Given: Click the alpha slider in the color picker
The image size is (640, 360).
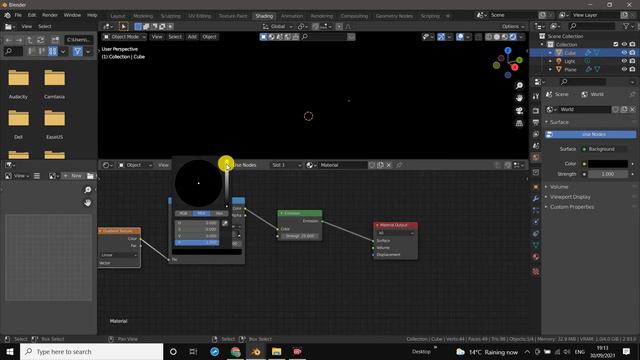Looking at the screenshot, I should [197, 242].
